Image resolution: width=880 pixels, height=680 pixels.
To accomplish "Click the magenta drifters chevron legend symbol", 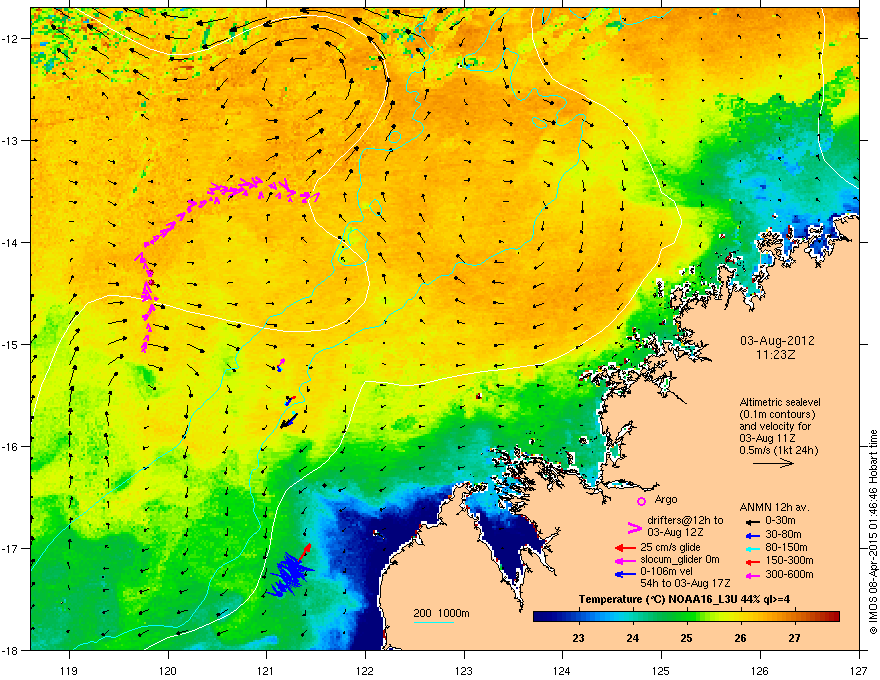I will (x=634, y=528).
